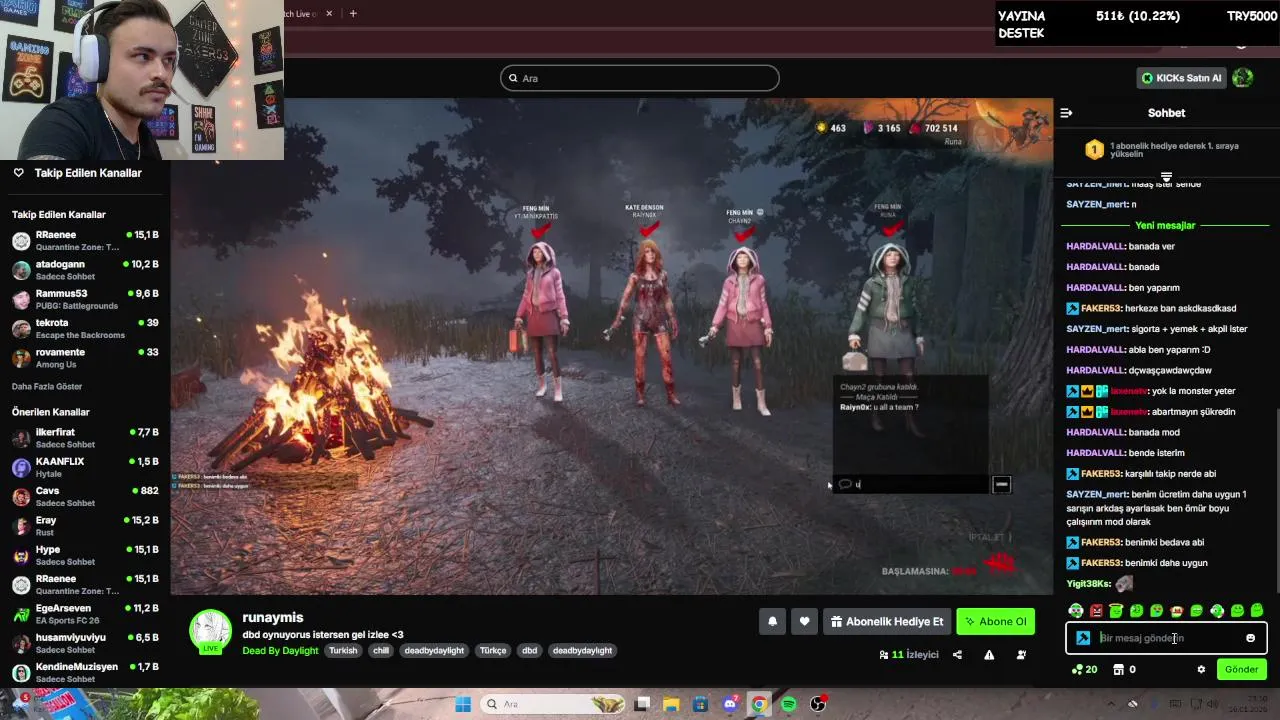Expand the gift leaderboard chevron below banner
Screen dimensions: 1280x720
click(x=1166, y=177)
